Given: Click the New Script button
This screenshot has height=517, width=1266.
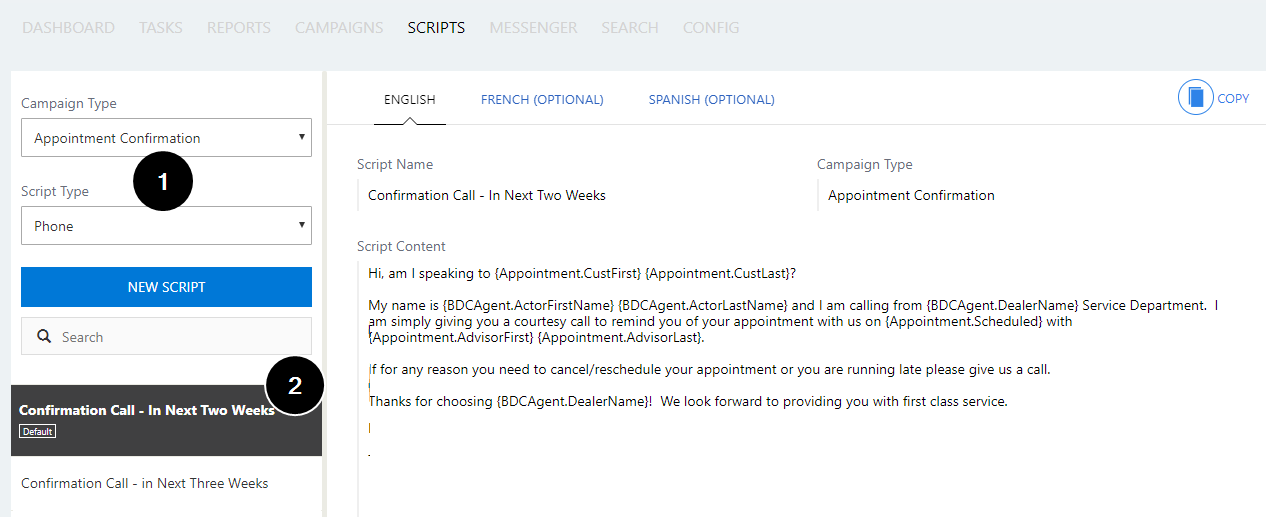Looking at the screenshot, I should tap(166, 287).
